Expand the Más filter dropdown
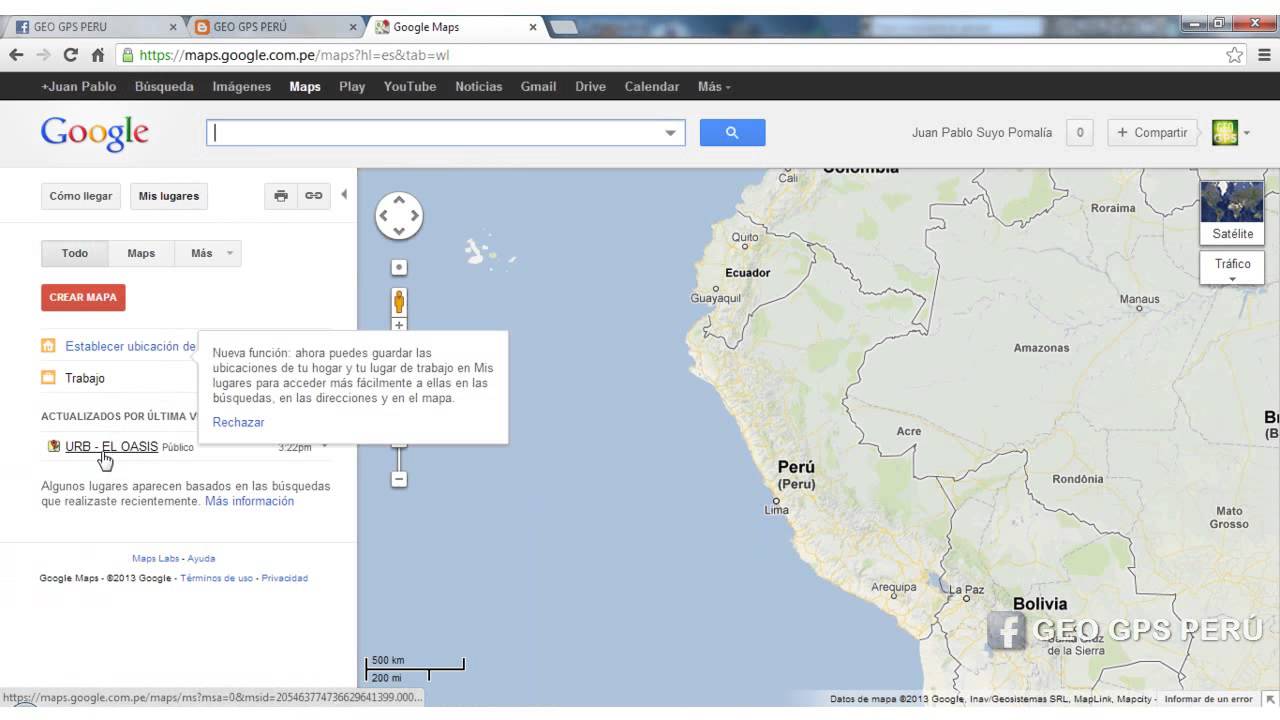The image size is (1280, 720). (208, 253)
